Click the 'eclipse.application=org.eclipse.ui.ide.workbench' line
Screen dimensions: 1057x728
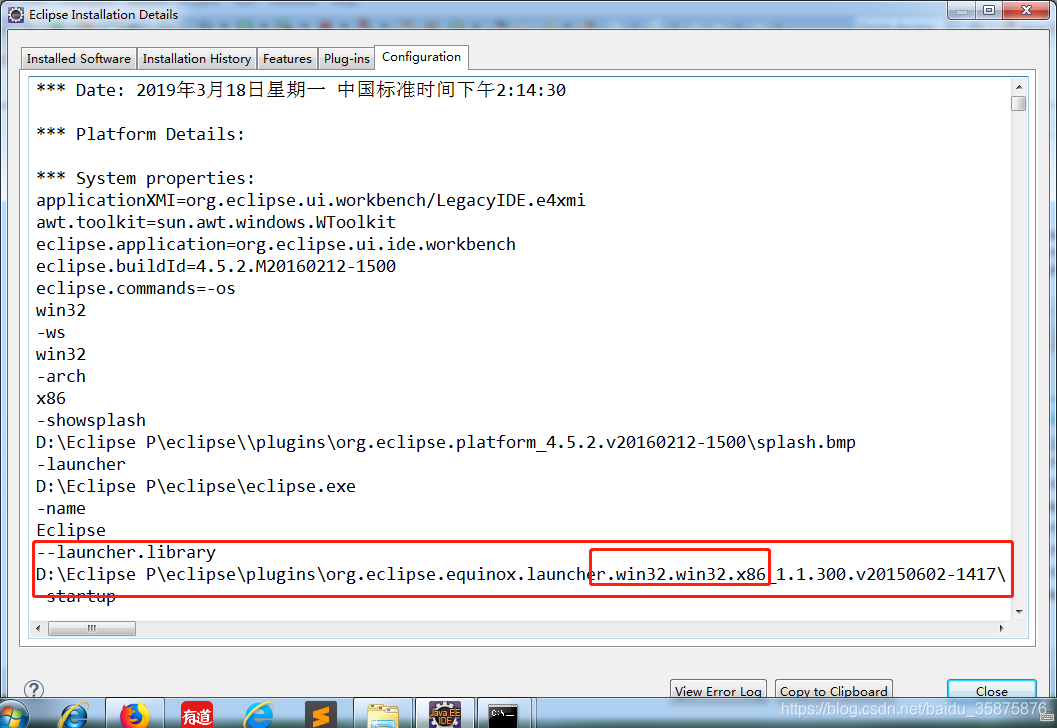(276, 244)
